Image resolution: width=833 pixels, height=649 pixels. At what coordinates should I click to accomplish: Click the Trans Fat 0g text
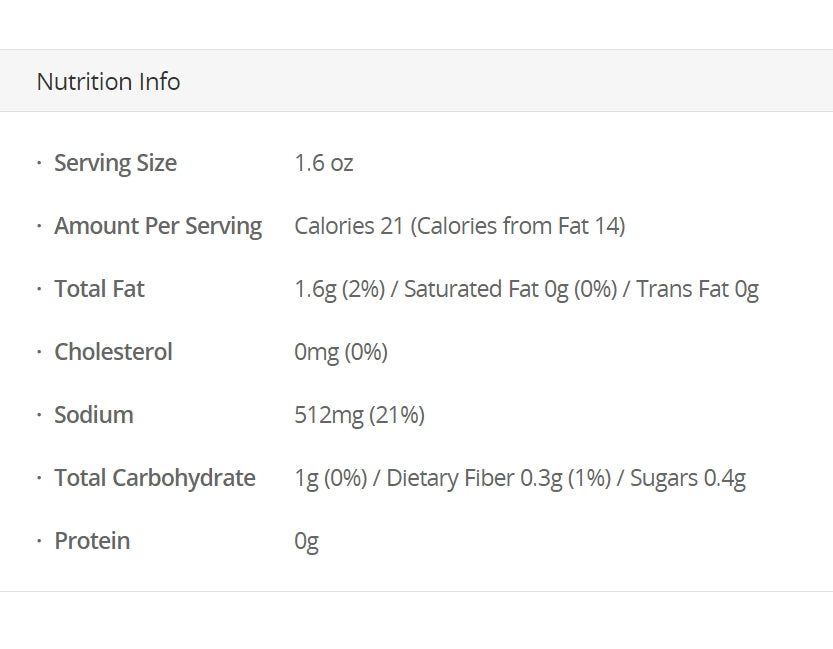[697, 289]
